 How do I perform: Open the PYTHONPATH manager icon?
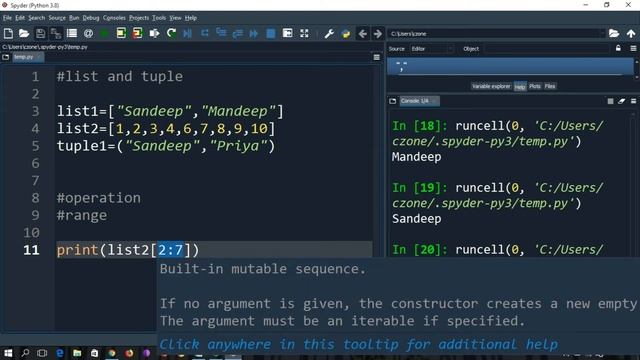346,33
